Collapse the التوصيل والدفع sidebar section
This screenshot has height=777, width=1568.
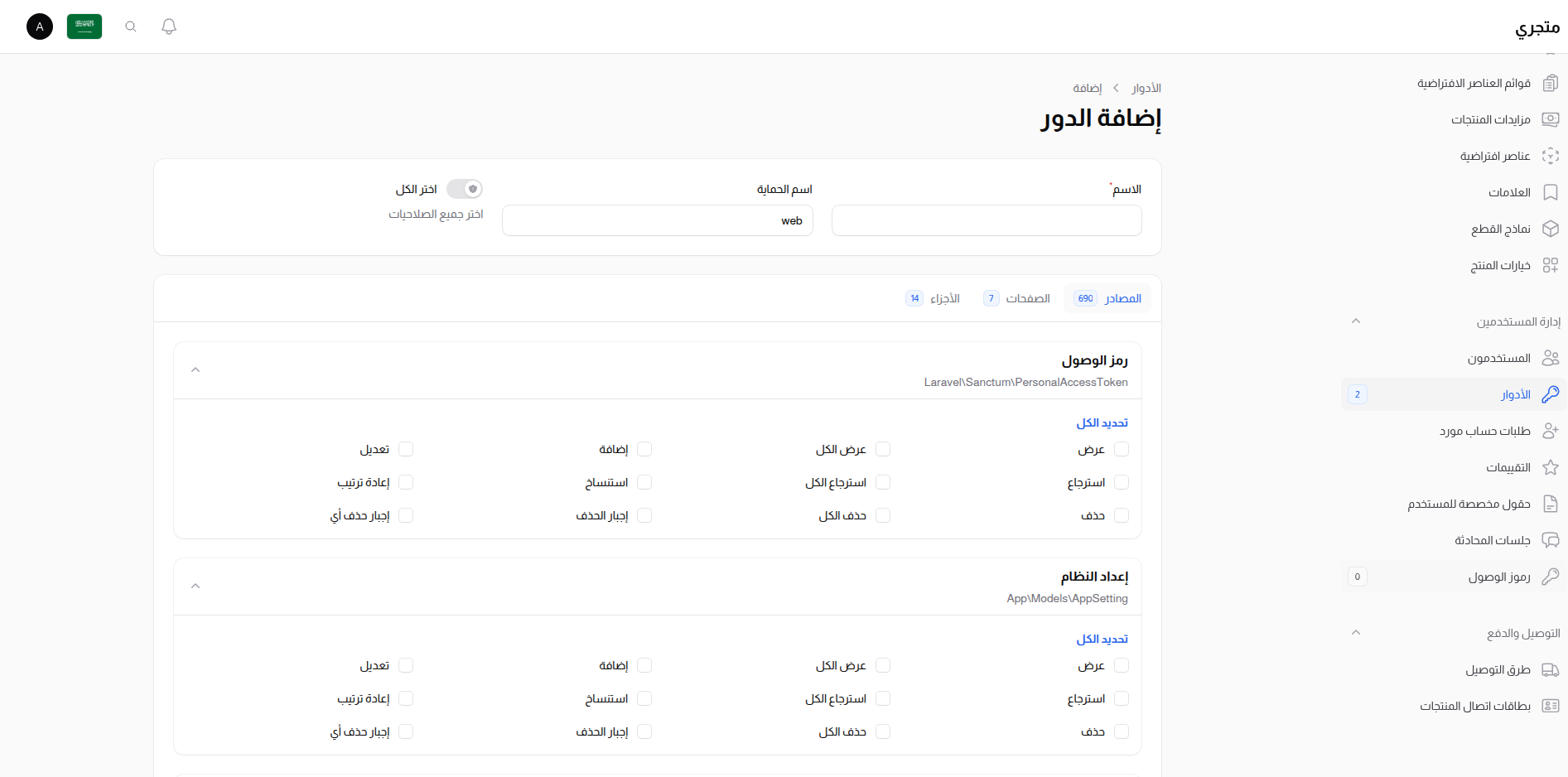point(1356,632)
